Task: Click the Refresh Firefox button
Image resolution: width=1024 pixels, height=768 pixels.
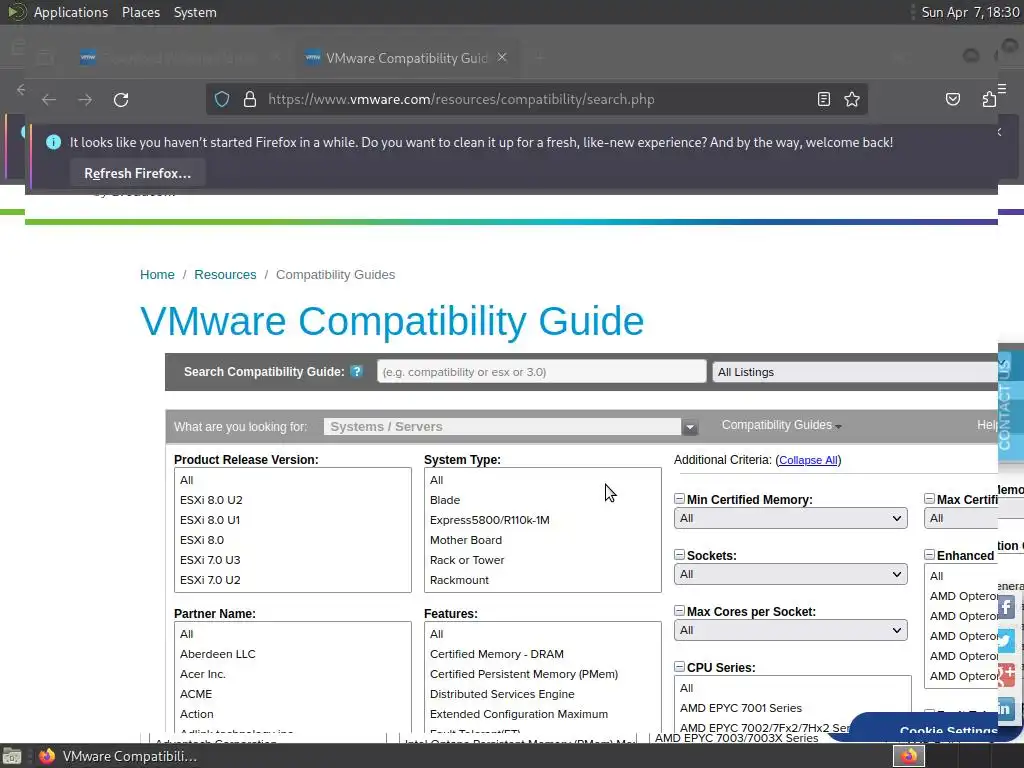Action: pyautogui.click(x=137, y=173)
